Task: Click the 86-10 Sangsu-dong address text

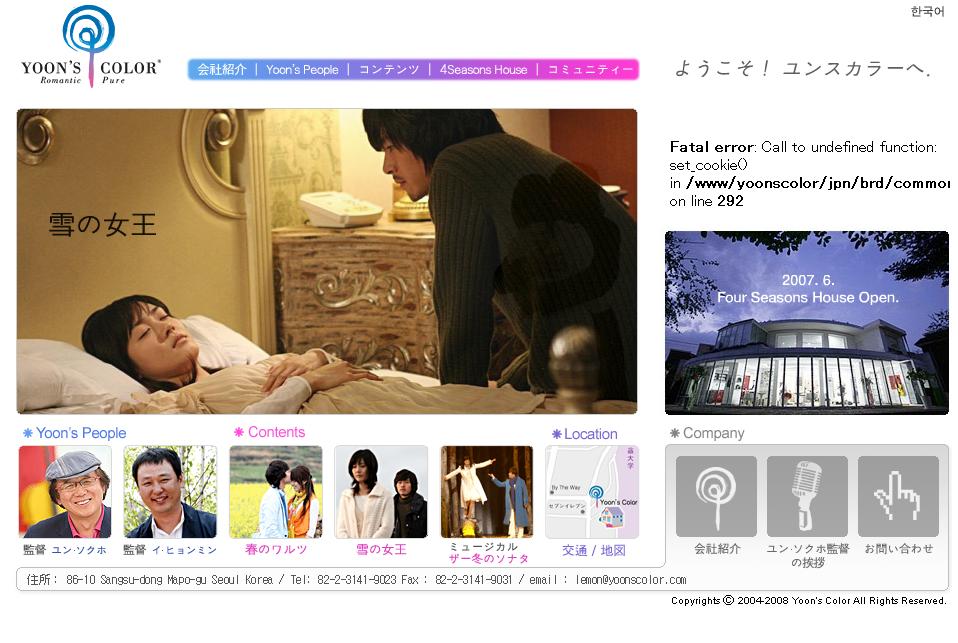Action: (169, 579)
